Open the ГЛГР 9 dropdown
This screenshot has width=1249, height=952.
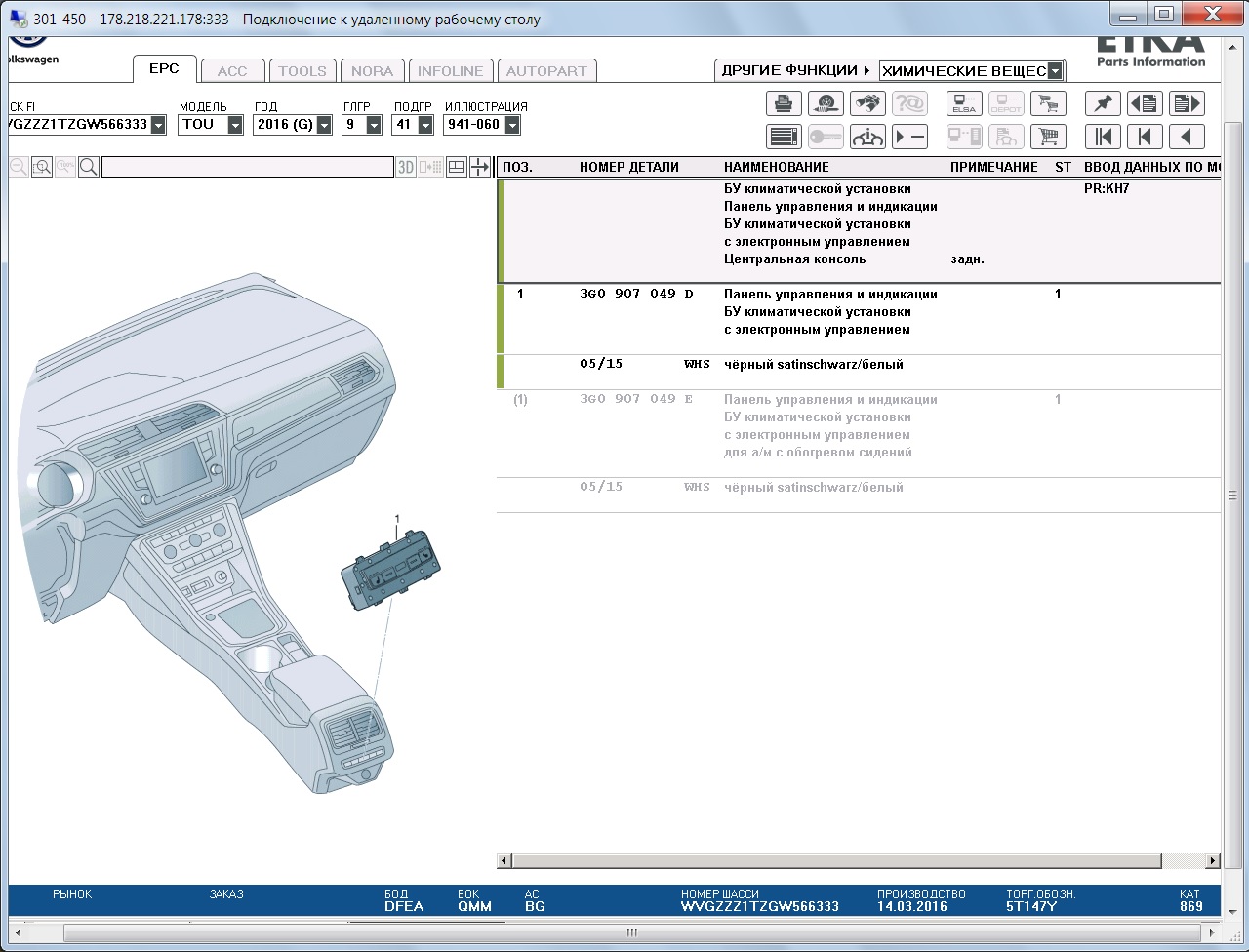374,125
